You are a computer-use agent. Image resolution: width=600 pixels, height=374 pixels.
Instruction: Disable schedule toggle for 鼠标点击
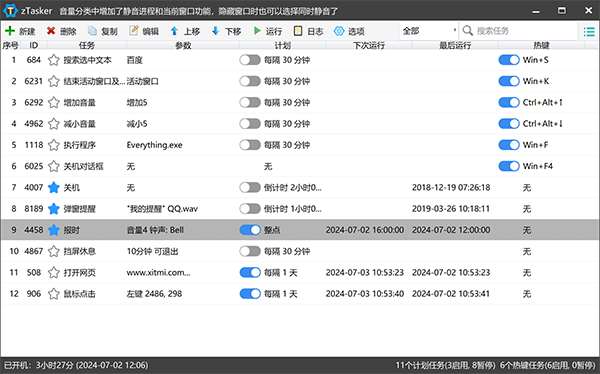click(250, 294)
